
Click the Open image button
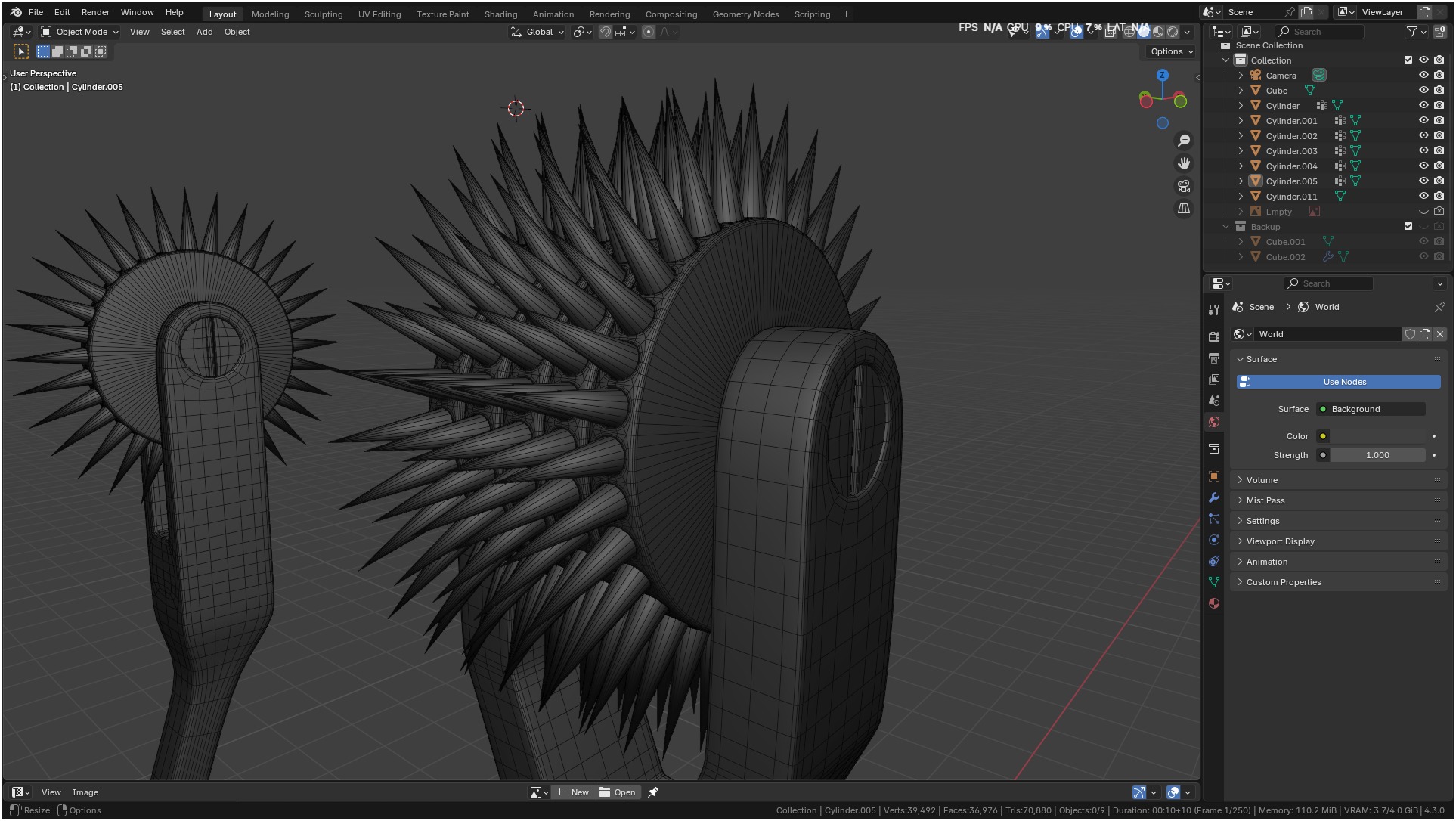(618, 792)
